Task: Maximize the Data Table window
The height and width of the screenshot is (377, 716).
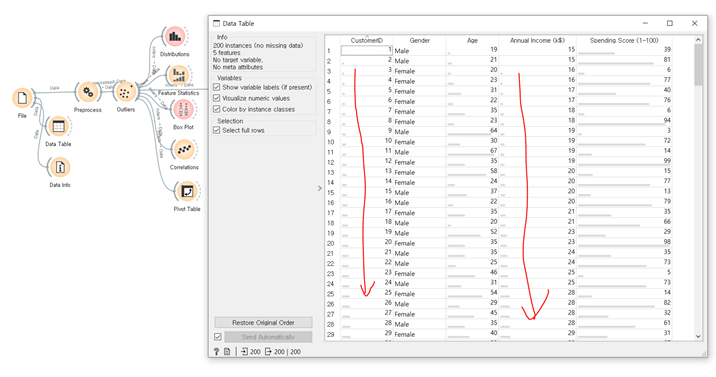Action: [669, 23]
